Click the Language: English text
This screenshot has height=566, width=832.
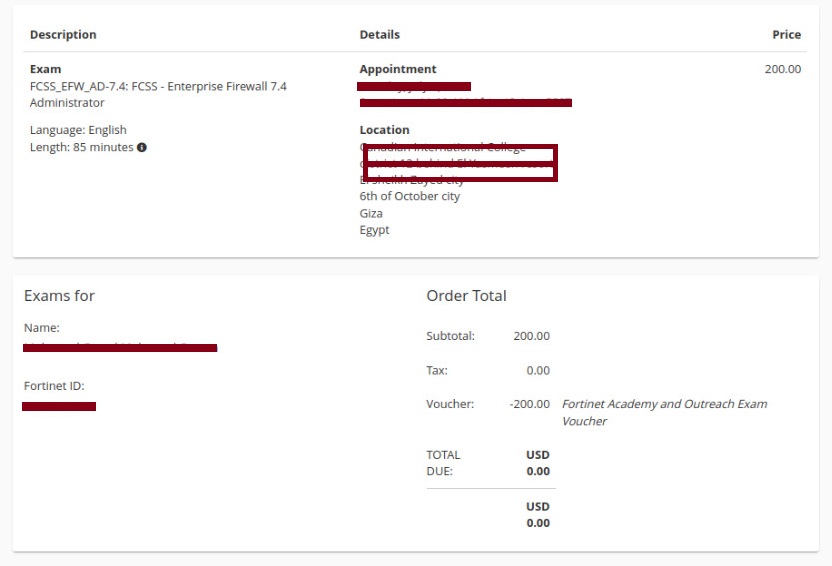(78, 130)
